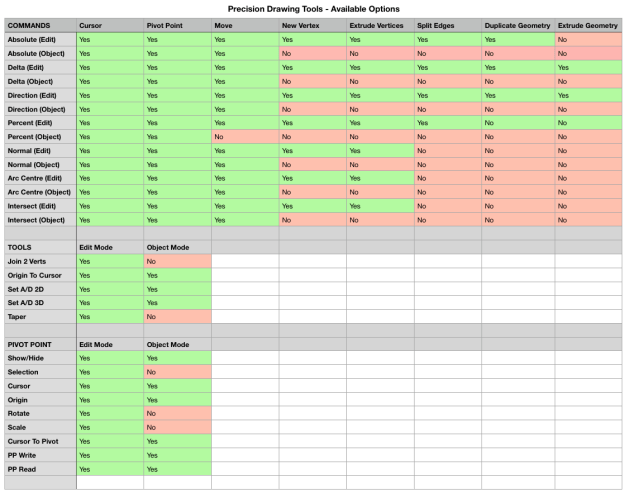Click Rotate's Object Mode "No" cell
Screen dimensions: 629x494
(x=177, y=412)
